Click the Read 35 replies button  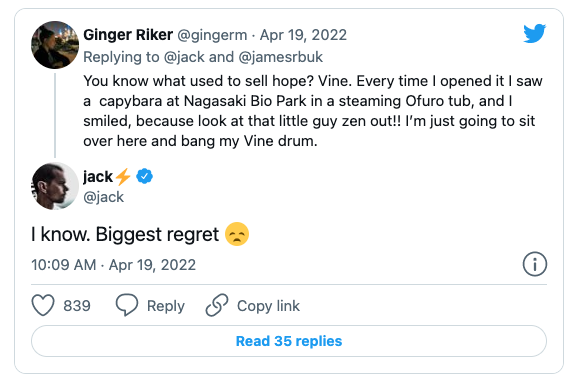(289, 341)
